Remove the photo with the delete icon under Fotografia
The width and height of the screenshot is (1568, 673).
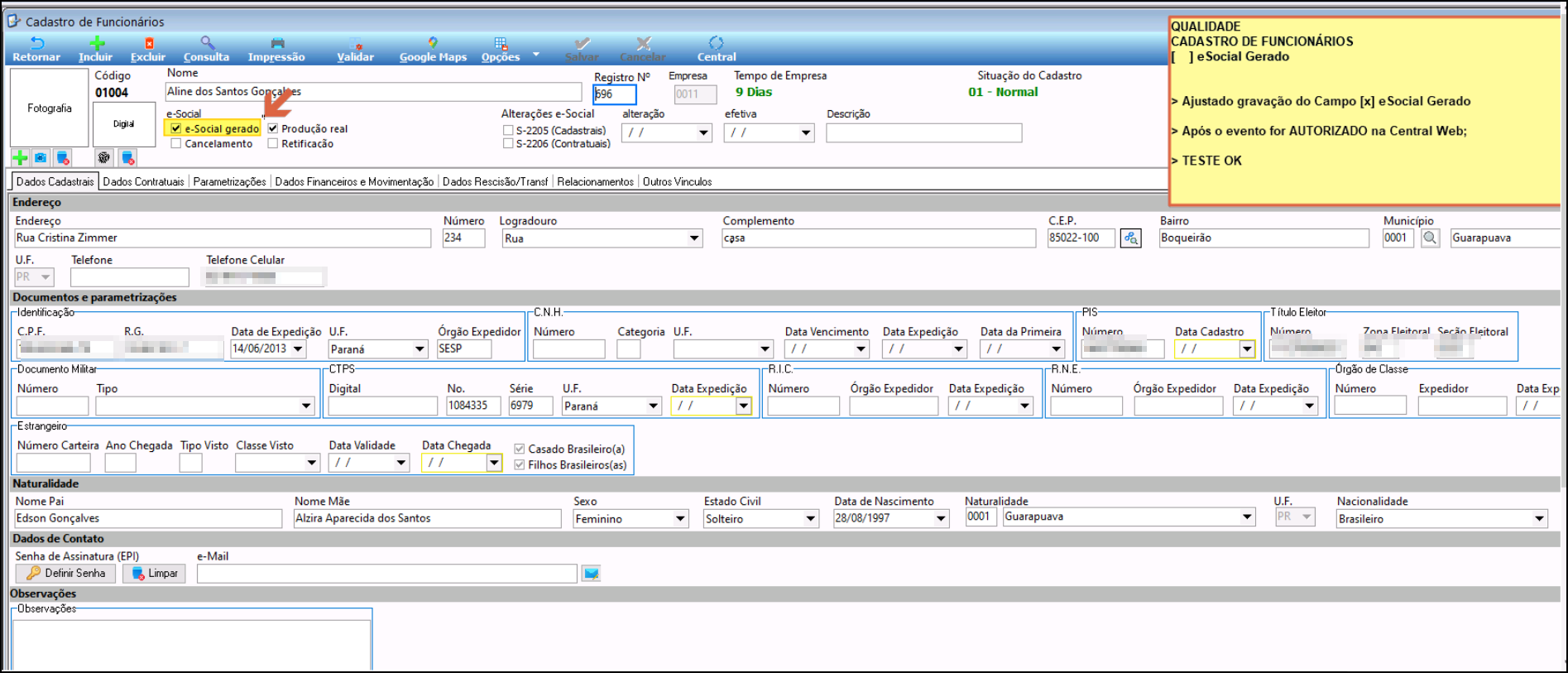coord(62,157)
